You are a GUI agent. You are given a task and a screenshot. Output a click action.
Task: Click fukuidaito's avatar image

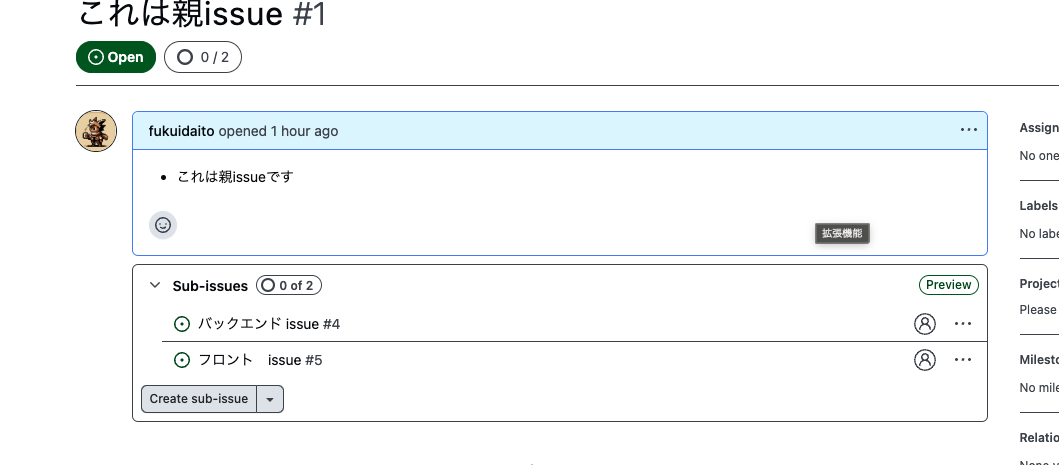[96, 131]
